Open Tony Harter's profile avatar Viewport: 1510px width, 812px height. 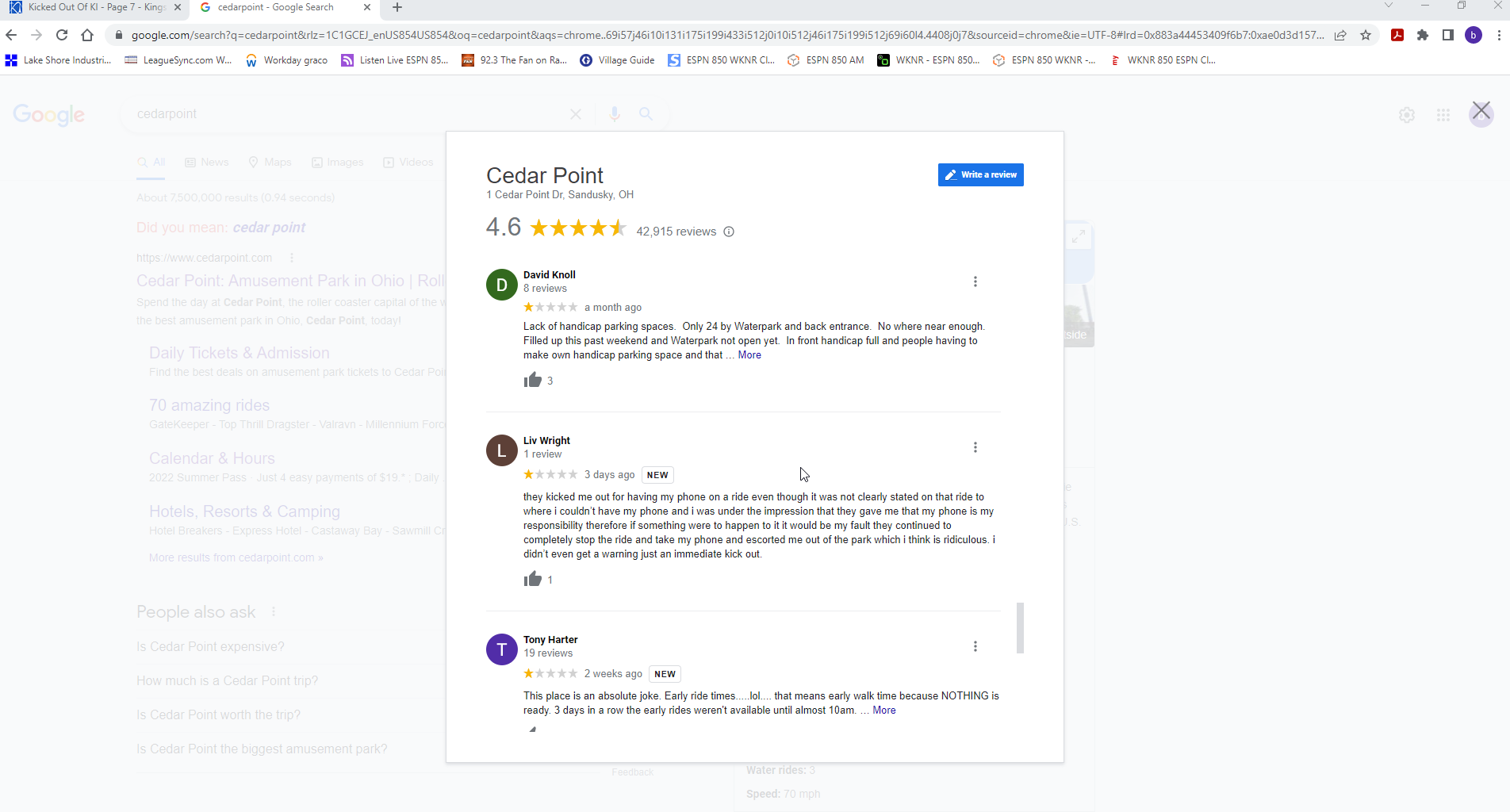(x=502, y=649)
